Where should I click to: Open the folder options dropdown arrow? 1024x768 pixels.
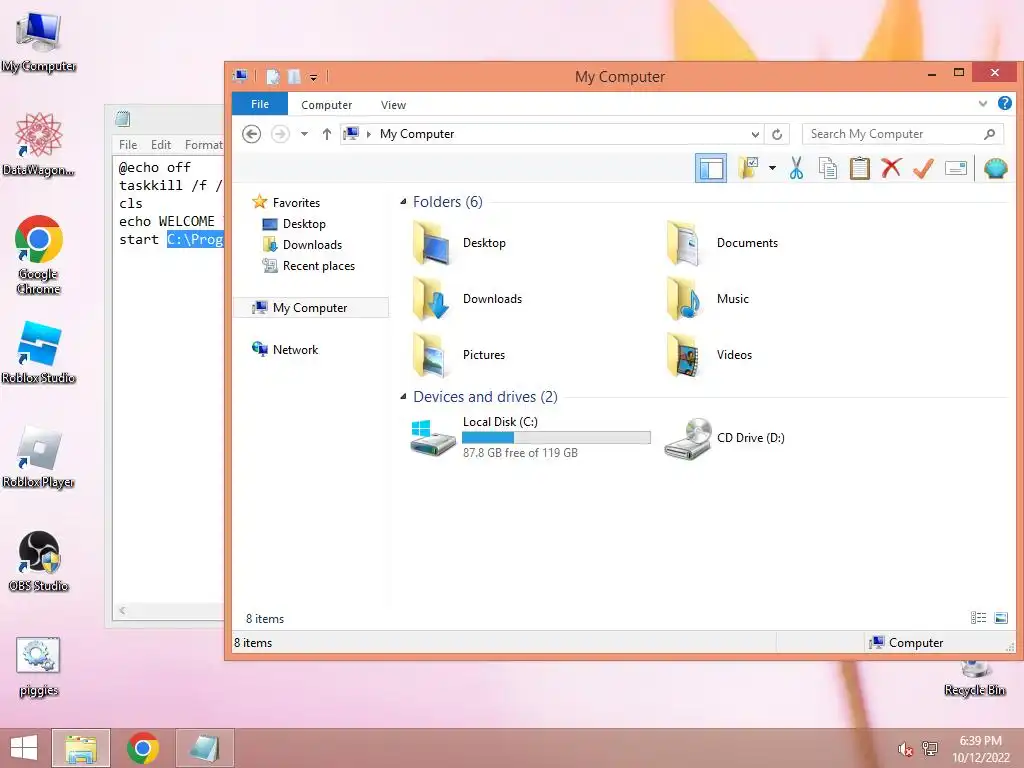(x=772, y=168)
